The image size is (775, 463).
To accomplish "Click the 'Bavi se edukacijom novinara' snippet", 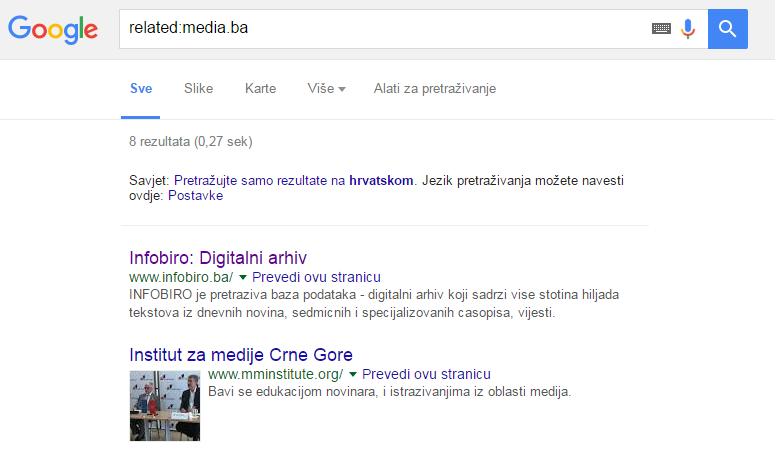I will (x=389, y=392).
